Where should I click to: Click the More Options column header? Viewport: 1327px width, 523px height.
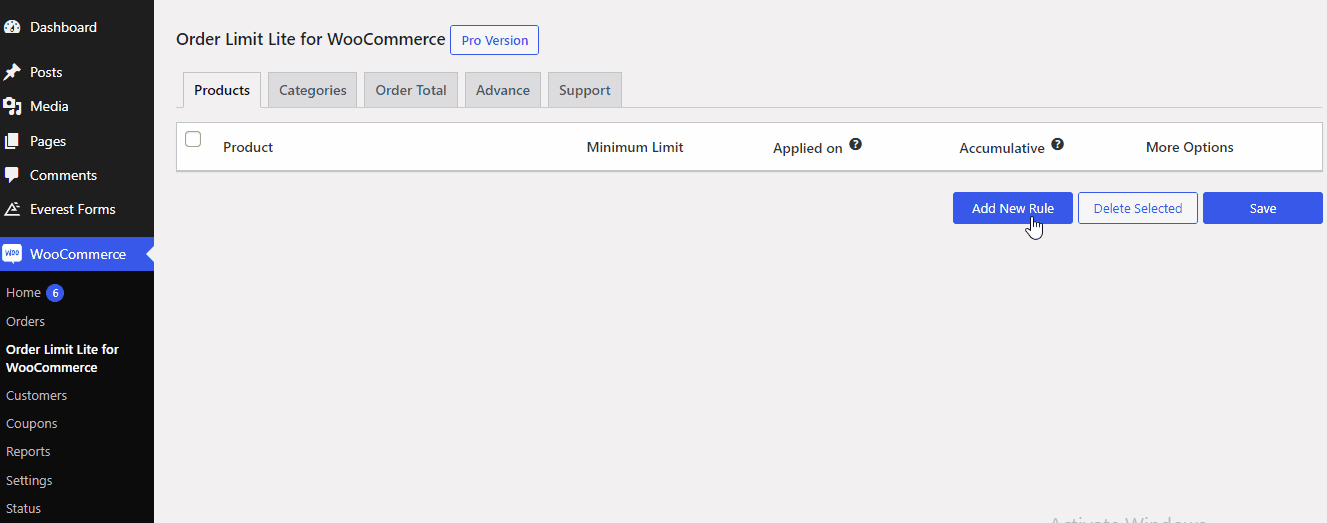coord(1190,147)
